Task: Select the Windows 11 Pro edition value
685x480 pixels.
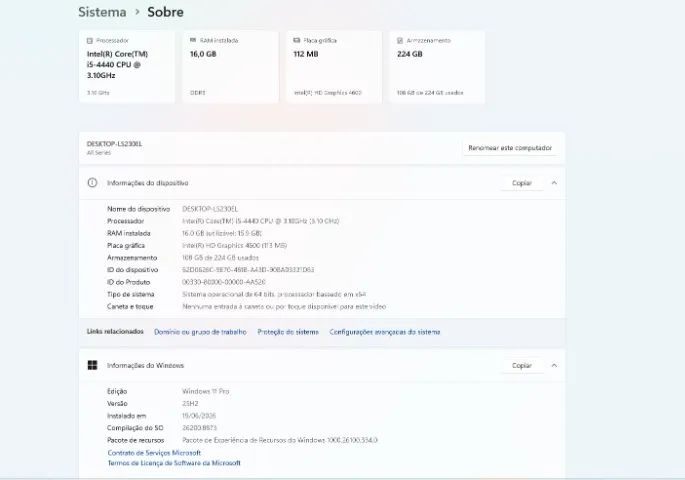Action: (x=205, y=391)
